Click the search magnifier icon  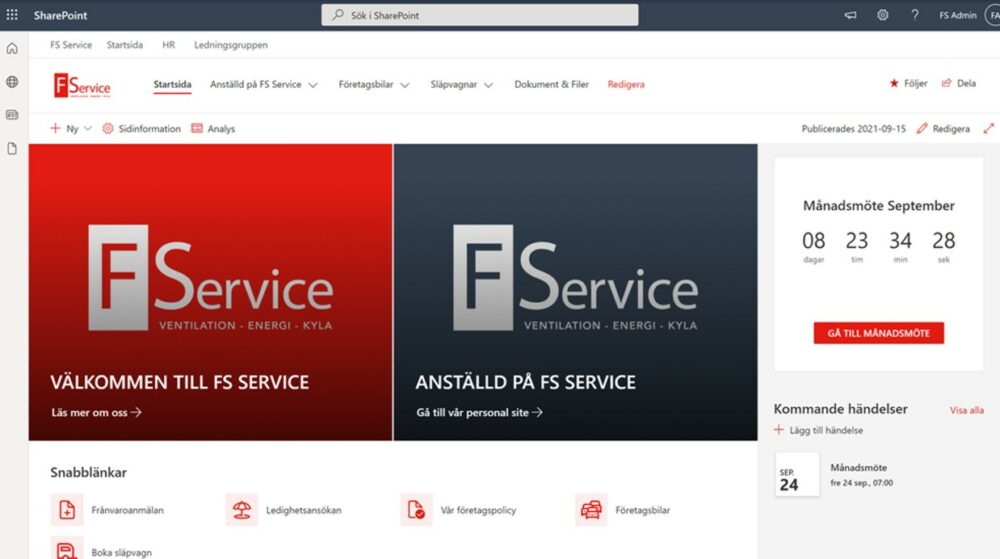click(338, 15)
